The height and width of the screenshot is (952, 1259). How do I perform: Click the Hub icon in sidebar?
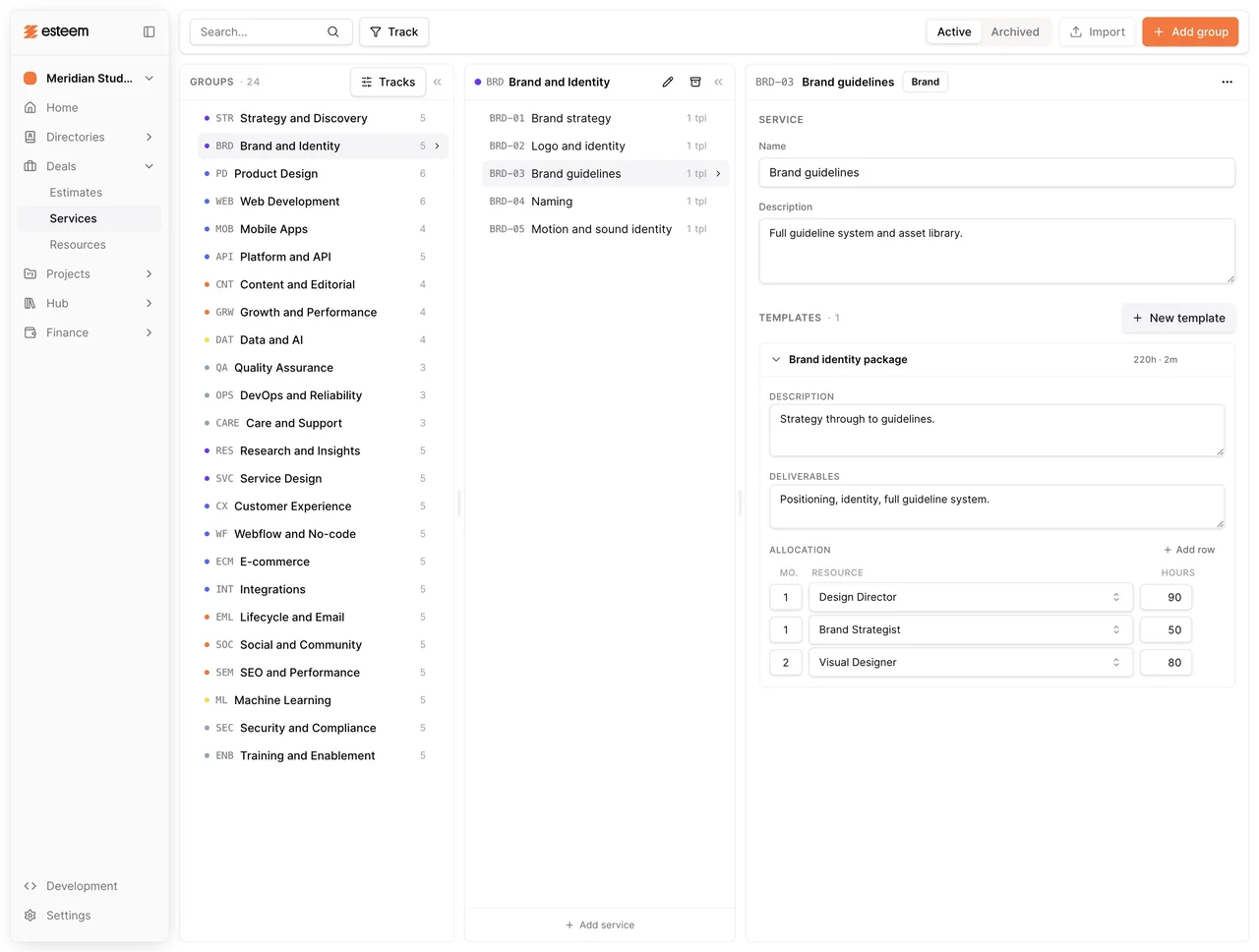[30, 303]
